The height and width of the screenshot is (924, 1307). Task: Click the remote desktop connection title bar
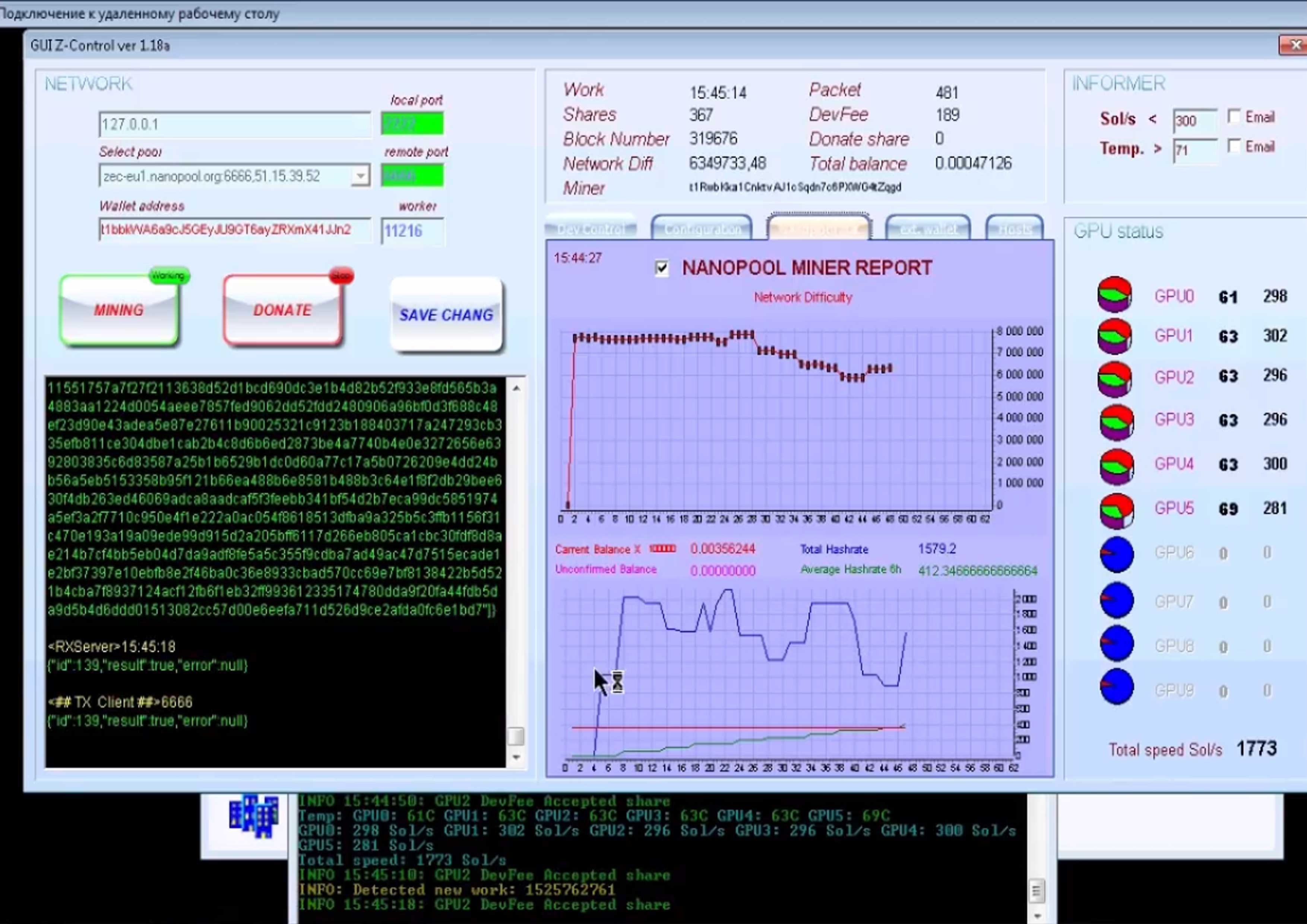(x=653, y=13)
